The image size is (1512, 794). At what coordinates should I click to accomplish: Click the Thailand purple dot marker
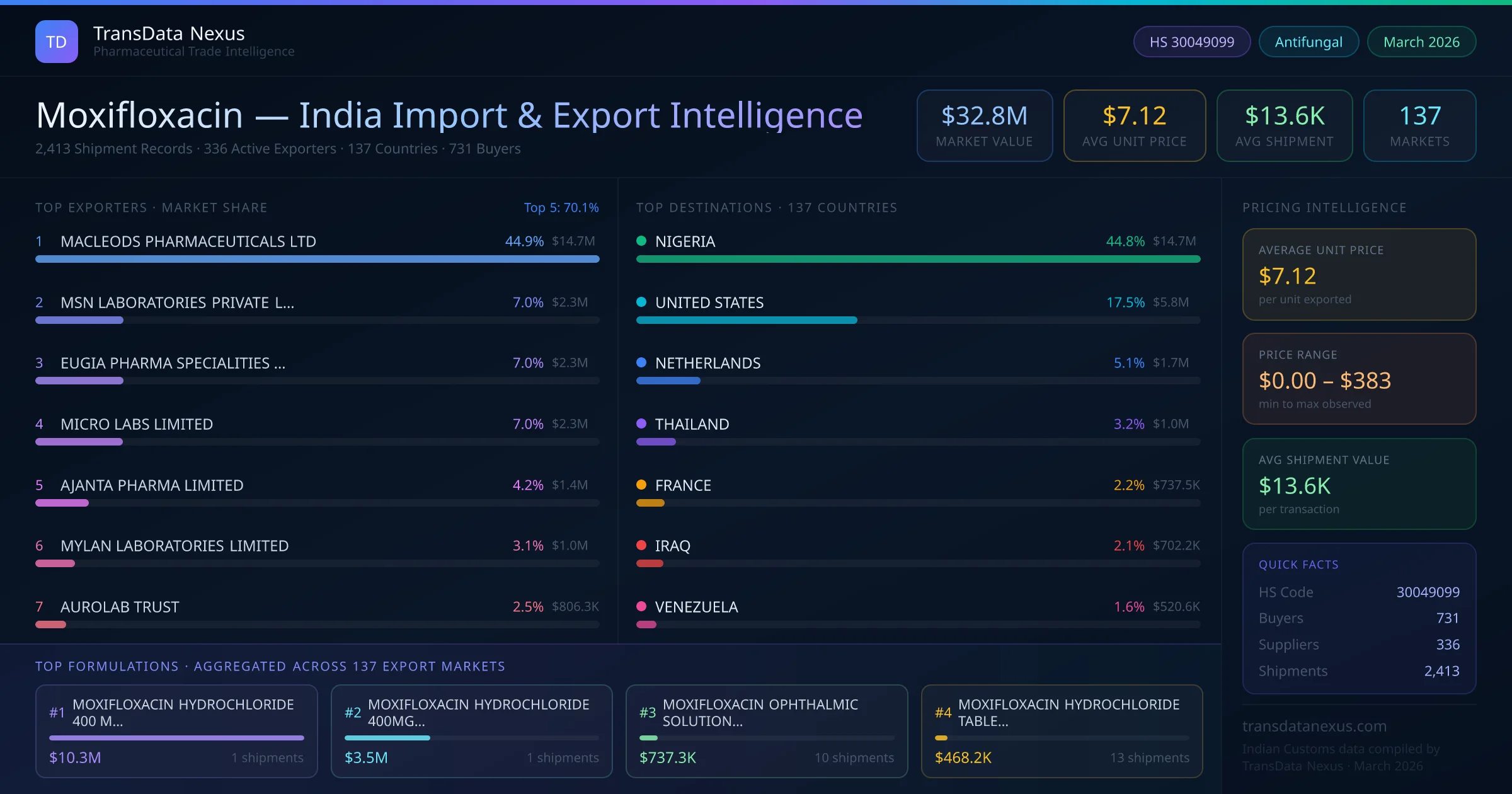pos(641,423)
